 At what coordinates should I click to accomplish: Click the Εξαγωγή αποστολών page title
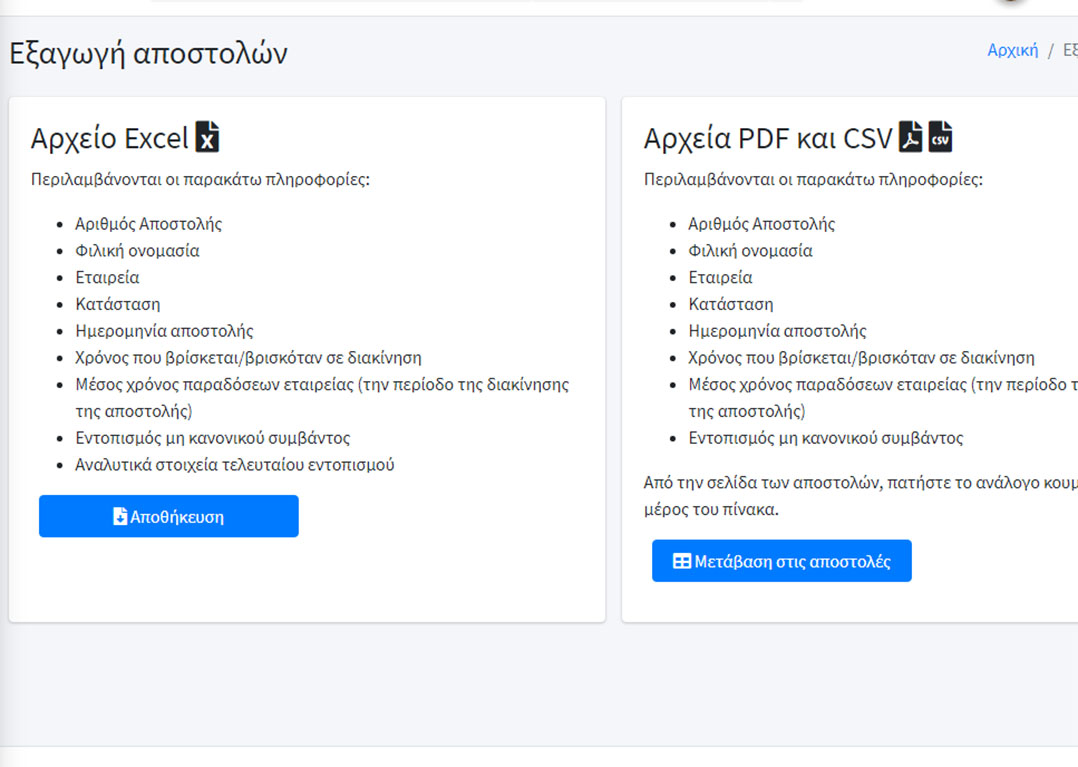[x=148, y=54]
